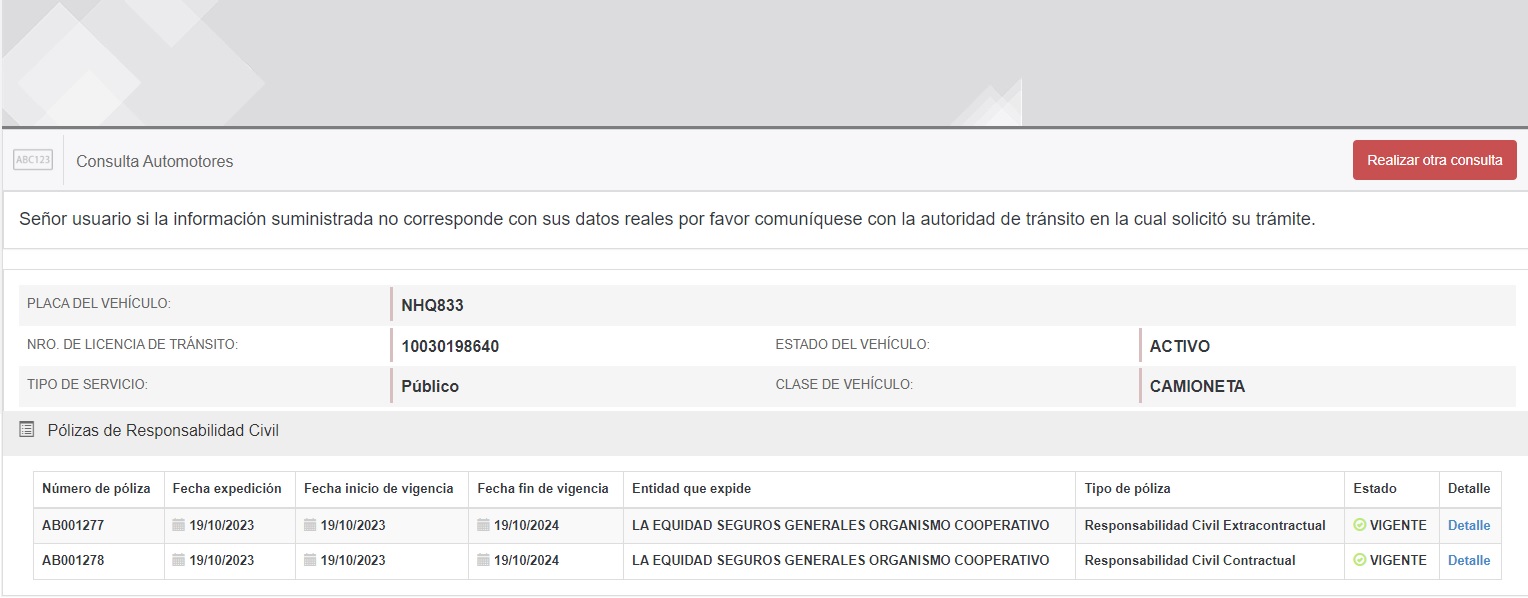1528x598 pixels.
Task: Click calendar icon in AB001278 Fecha fin de vigencia
Action: 484,560
